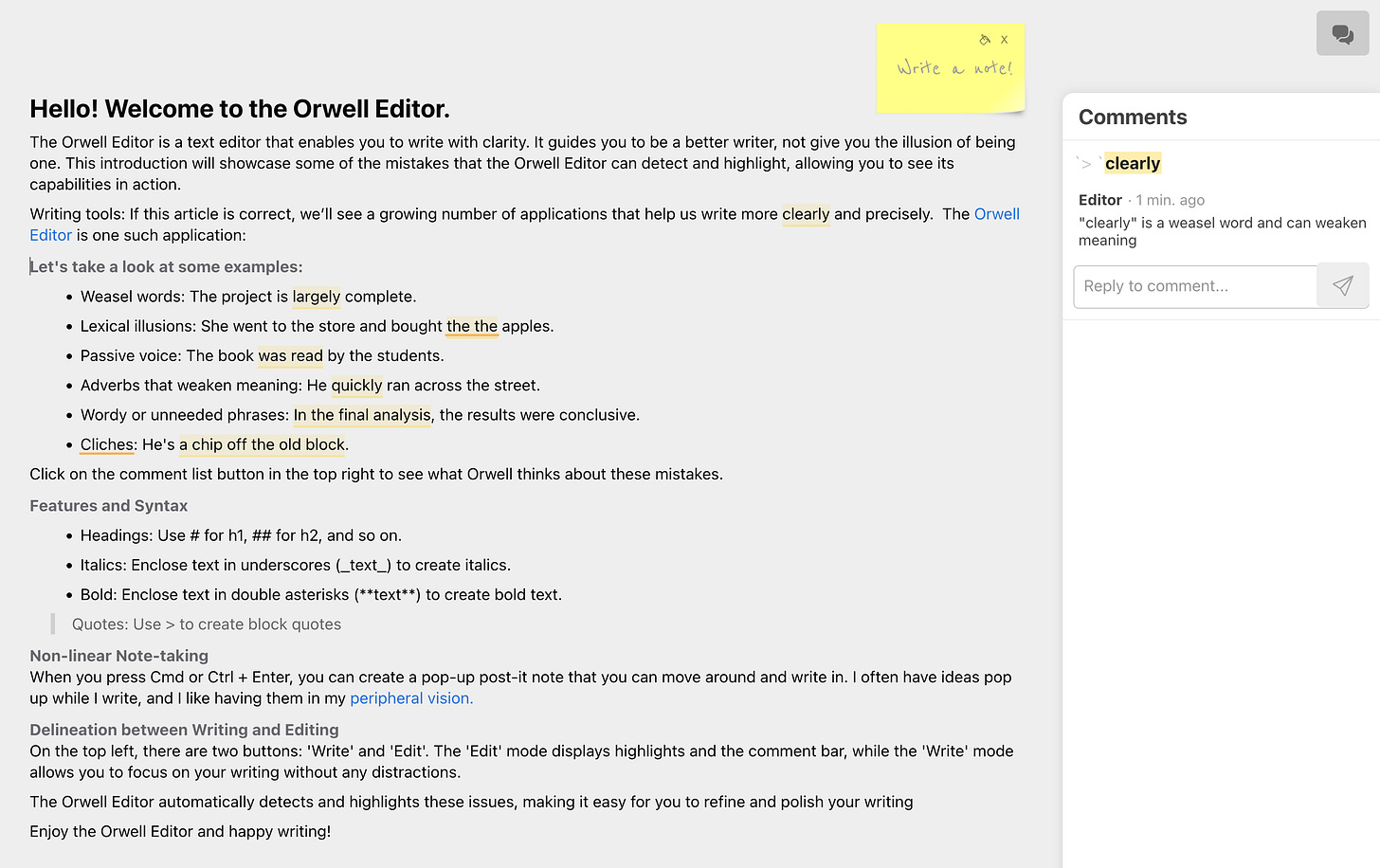Click the highlighted 'the the' phrase
Screen dimensions: 1380x868
(472, 326)
